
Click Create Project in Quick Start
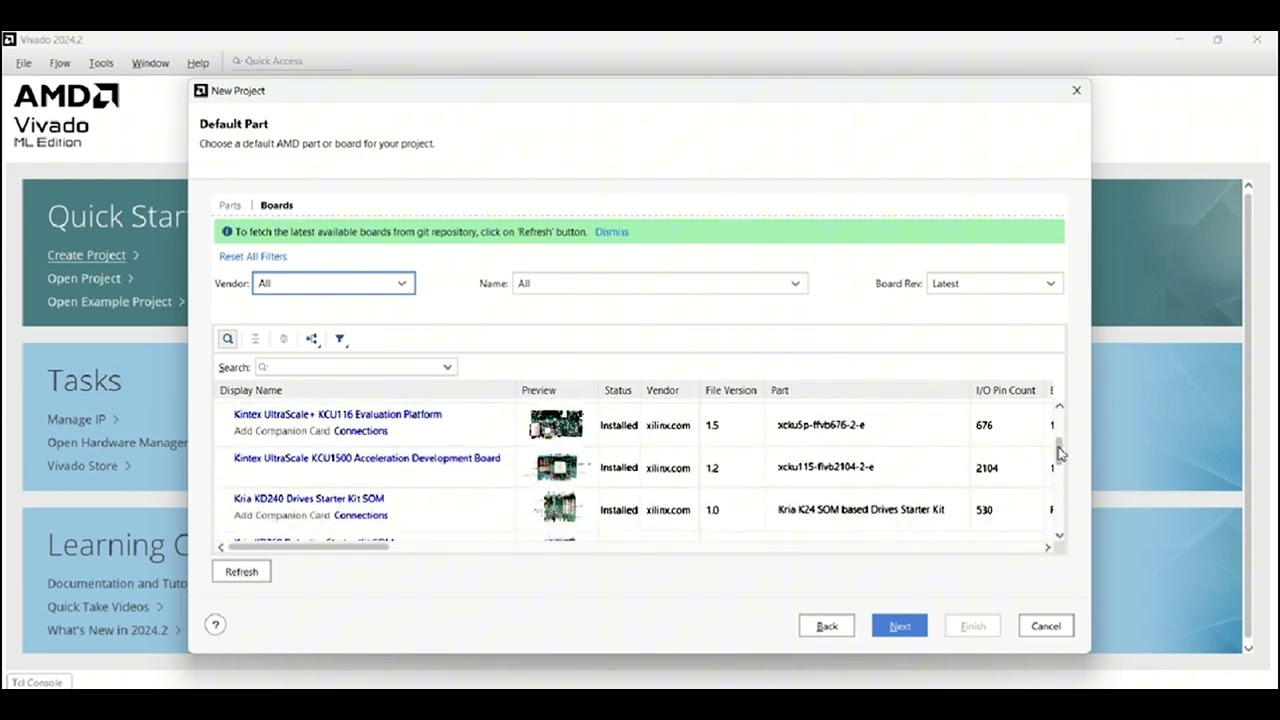(x=87, y=255)
